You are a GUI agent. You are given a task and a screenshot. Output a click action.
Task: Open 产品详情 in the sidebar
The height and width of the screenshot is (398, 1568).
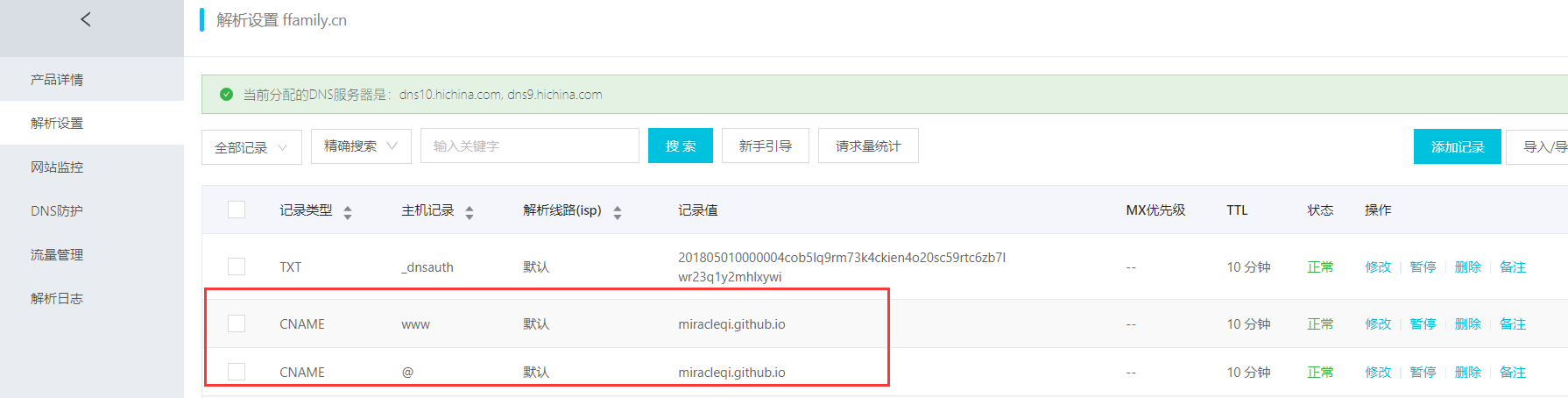tap(57, 80)
